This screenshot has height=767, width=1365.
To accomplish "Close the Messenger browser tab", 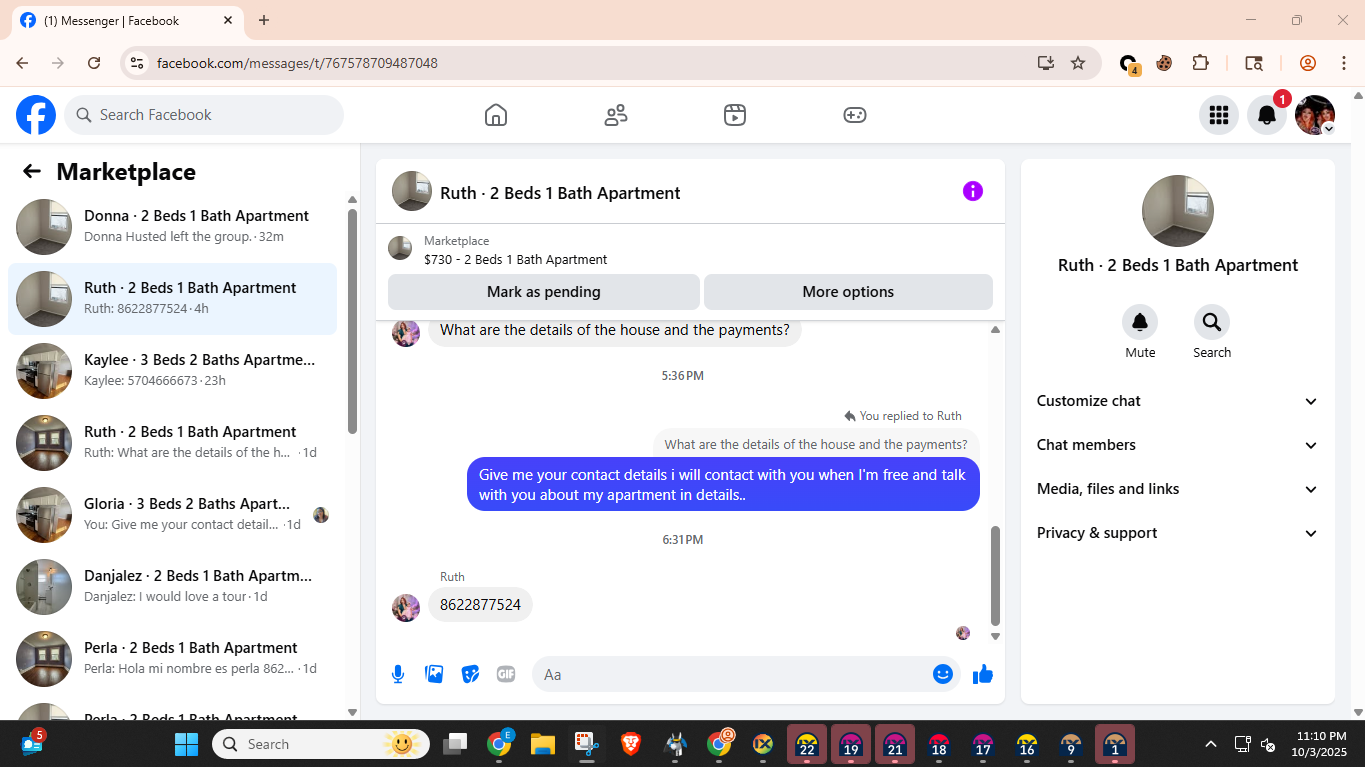I will pos(228,20).
